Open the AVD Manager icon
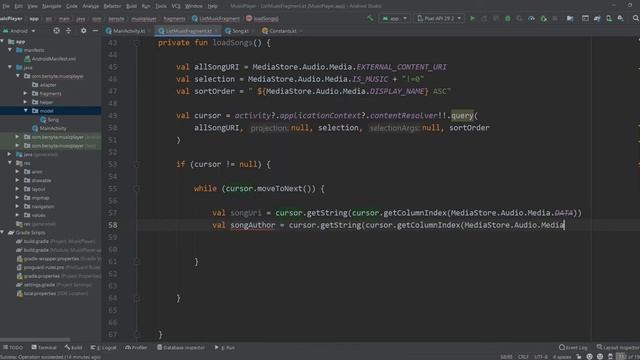 pos(609,18)
